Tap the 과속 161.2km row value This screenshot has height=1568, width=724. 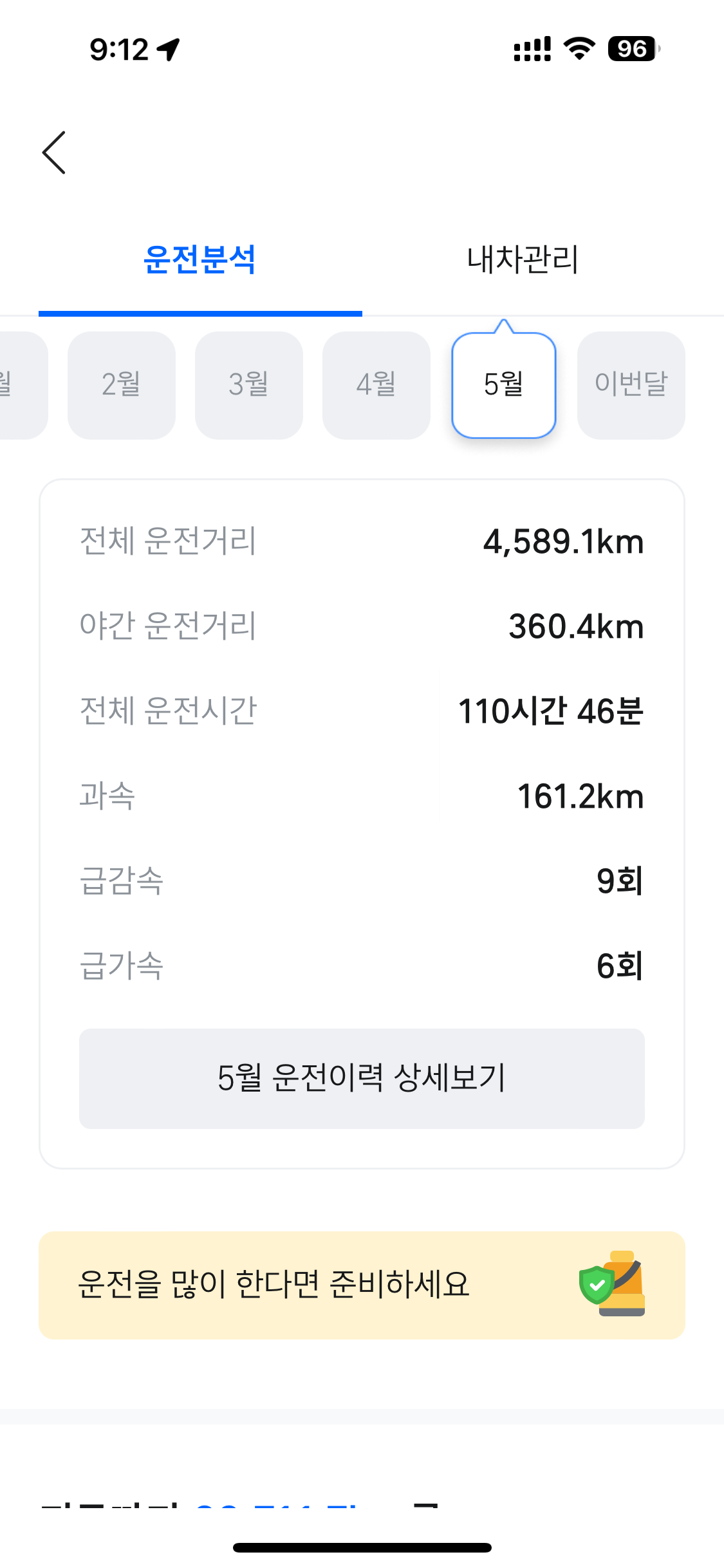point(580,797)
